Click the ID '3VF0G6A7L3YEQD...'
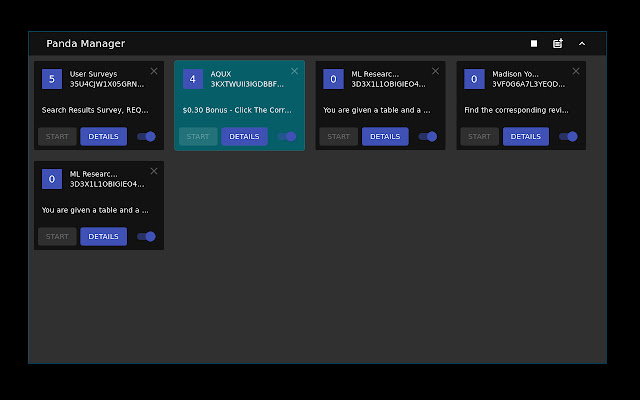Image resolution: width=640 pixels, height=400 pixels. [529, 84]
